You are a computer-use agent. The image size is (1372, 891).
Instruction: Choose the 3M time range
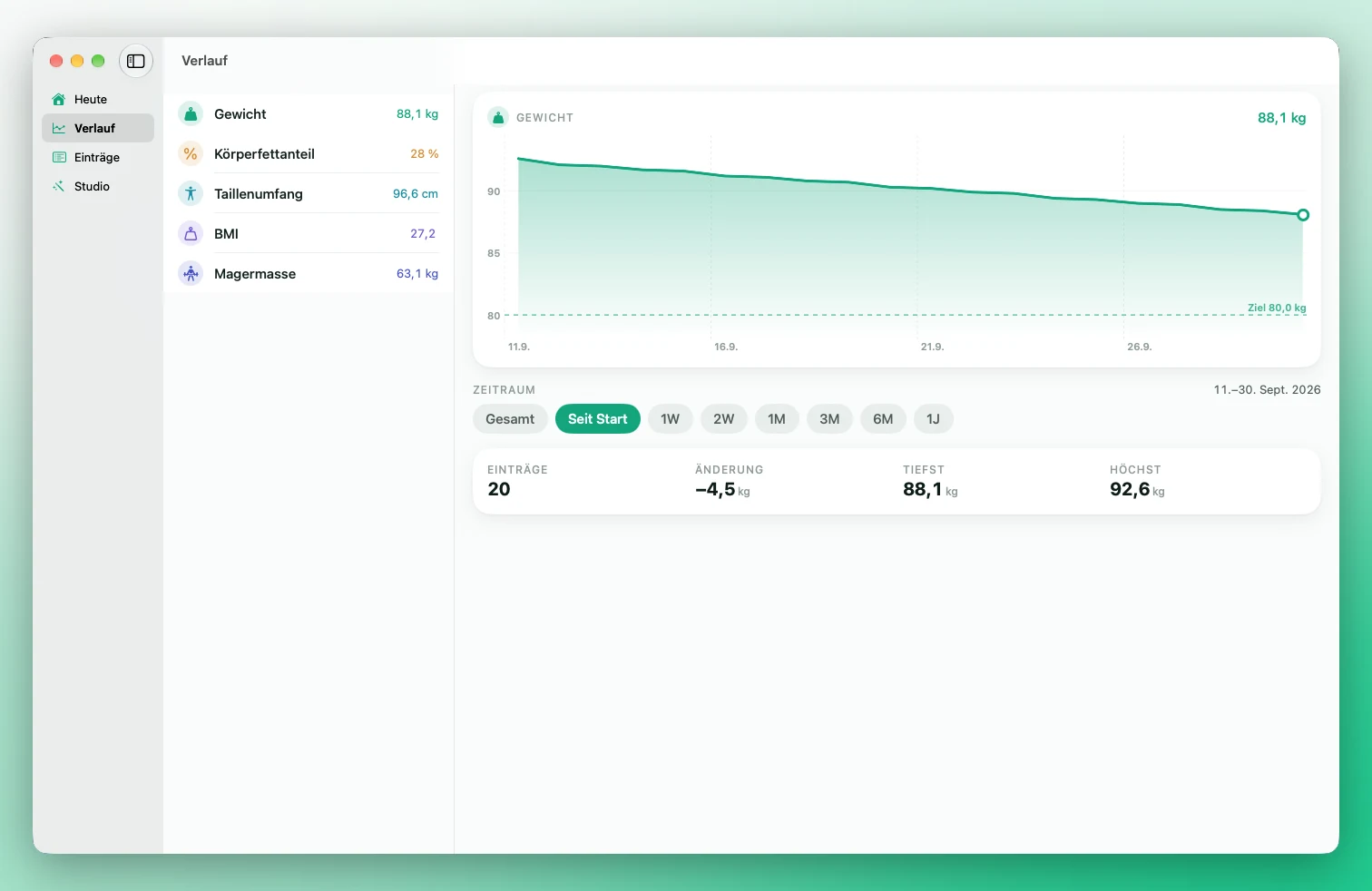829,419
